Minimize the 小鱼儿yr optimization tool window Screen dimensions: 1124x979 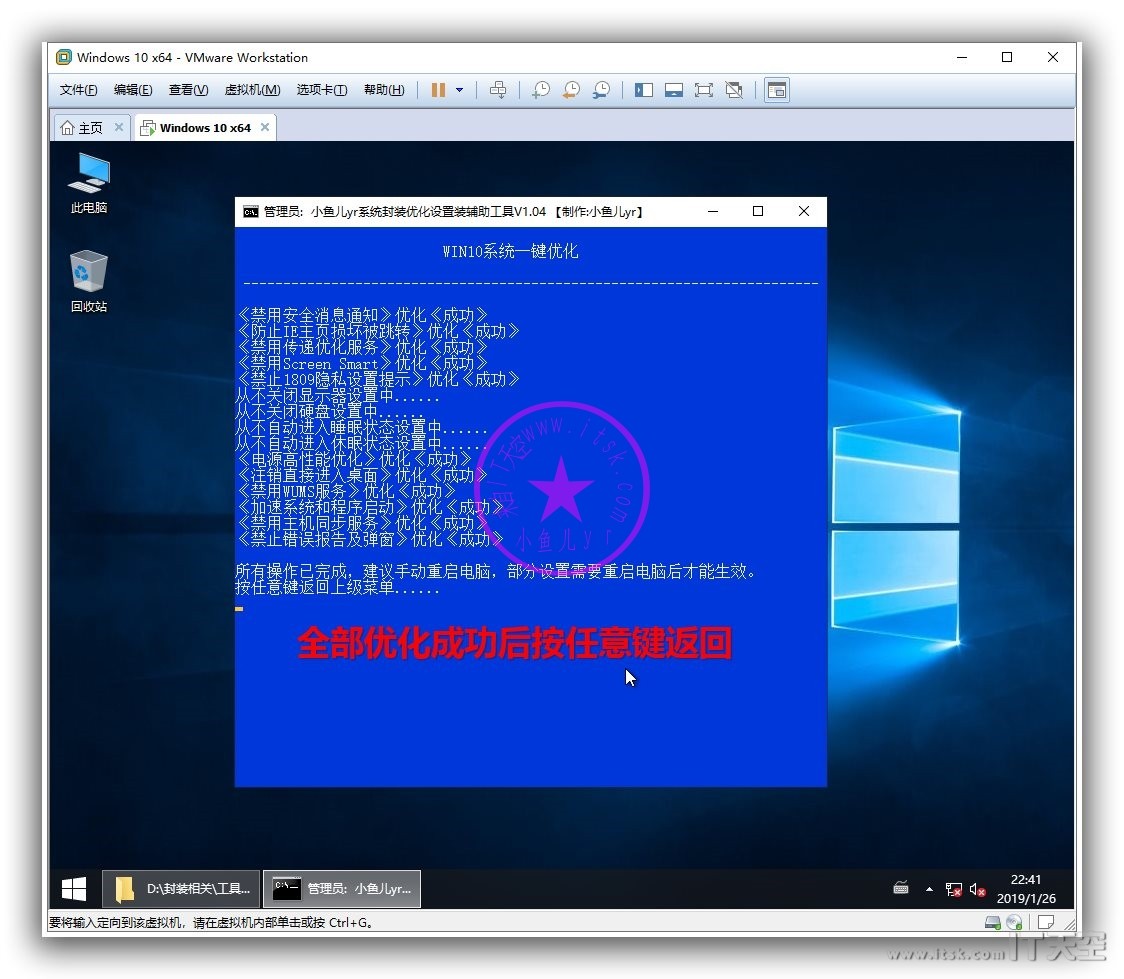713,211
